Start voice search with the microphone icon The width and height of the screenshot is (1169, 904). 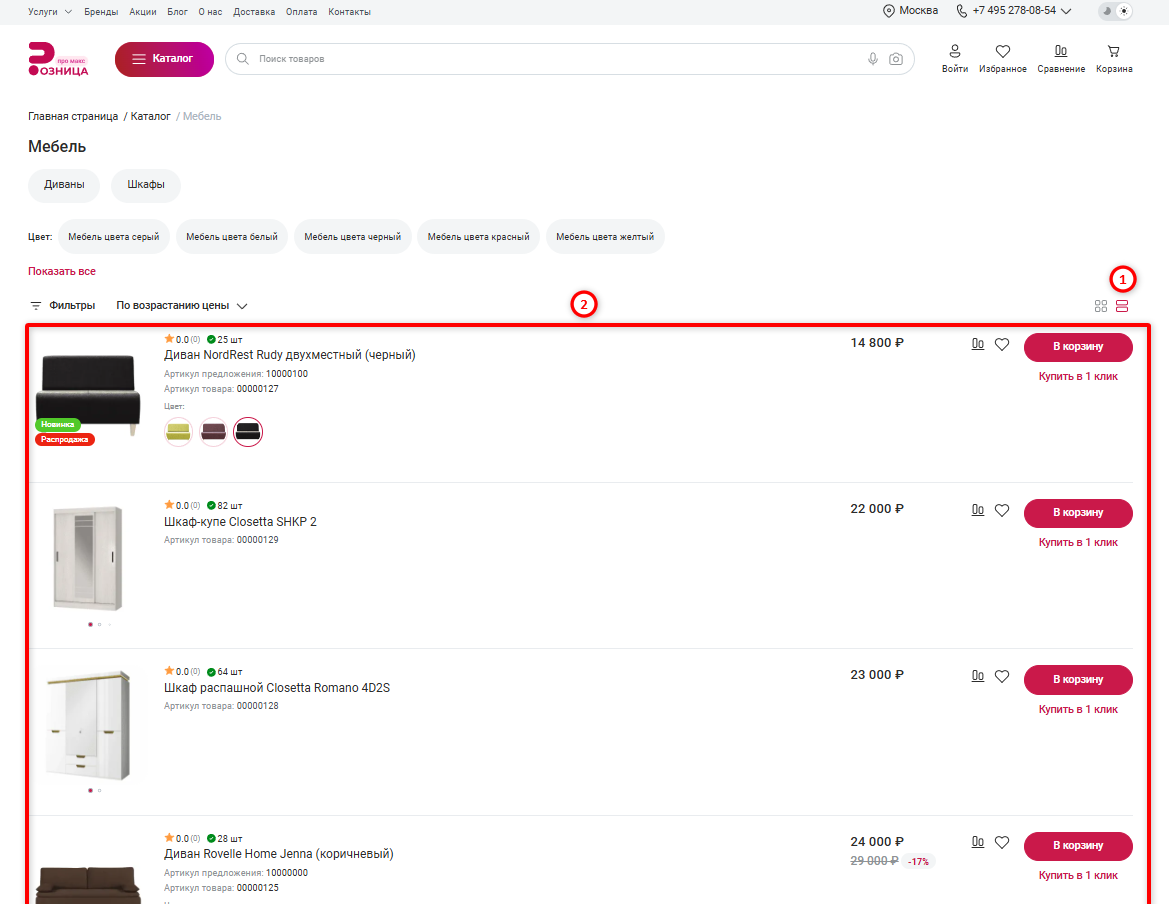coord(872,59)
